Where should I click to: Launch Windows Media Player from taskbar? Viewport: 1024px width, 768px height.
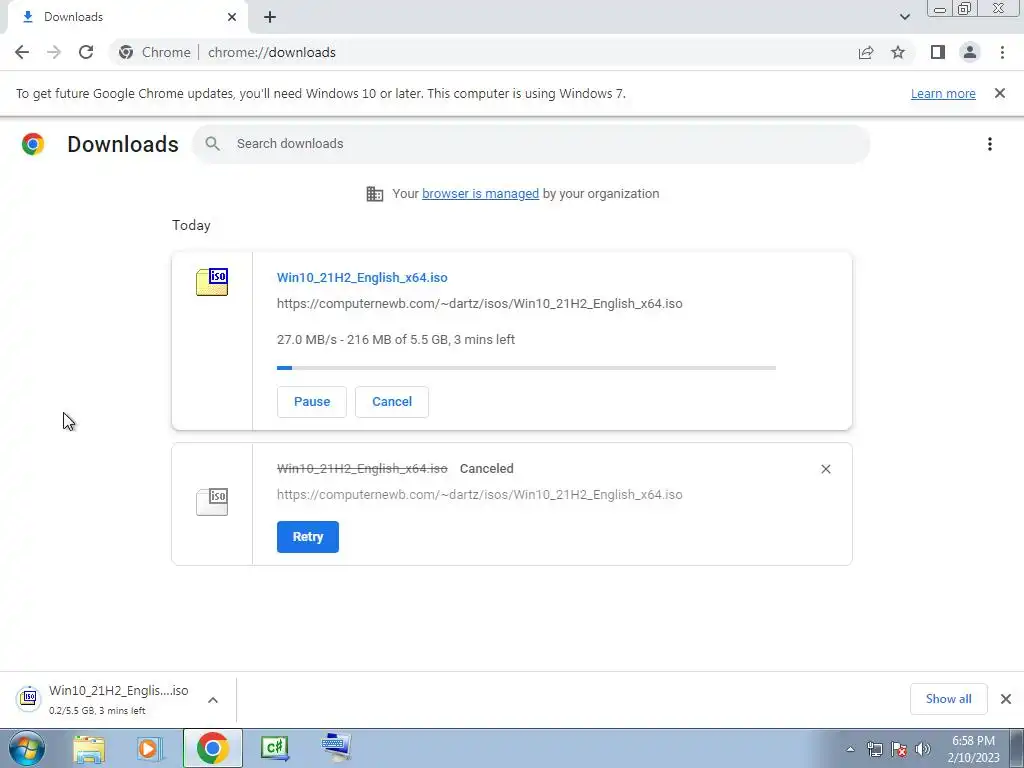149,748
